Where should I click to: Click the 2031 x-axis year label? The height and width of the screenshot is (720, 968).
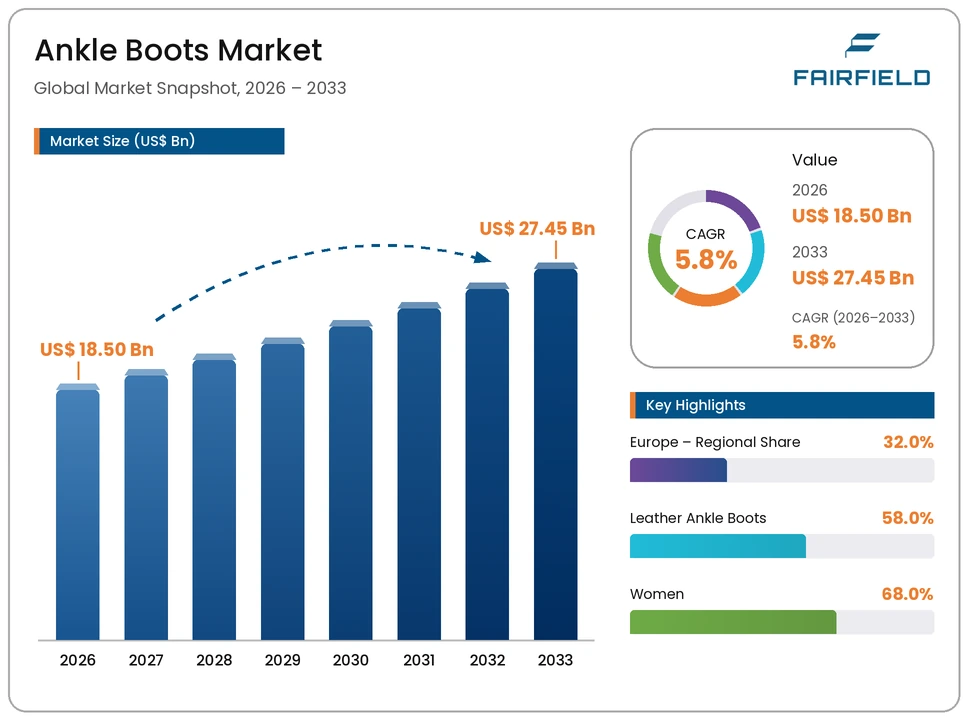(x=419, y=660)
